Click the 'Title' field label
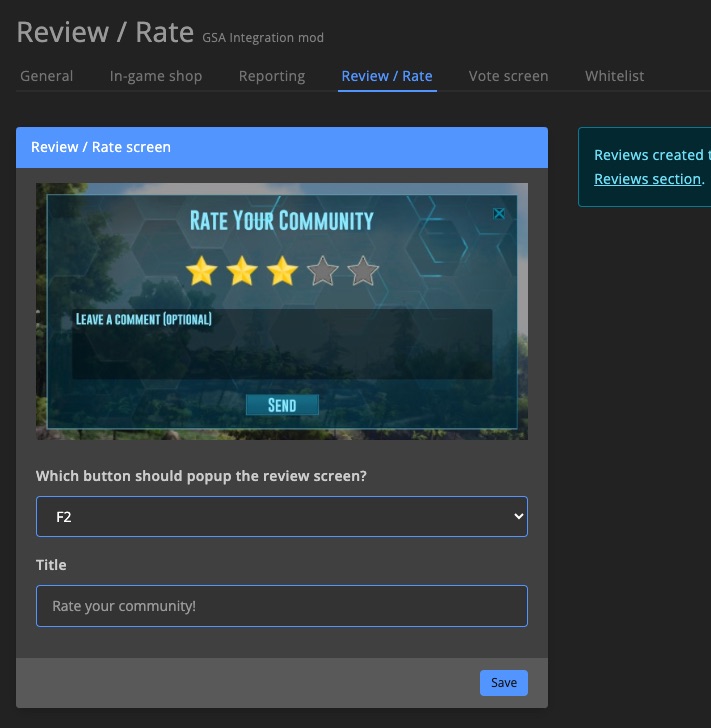 click(51, 565)
